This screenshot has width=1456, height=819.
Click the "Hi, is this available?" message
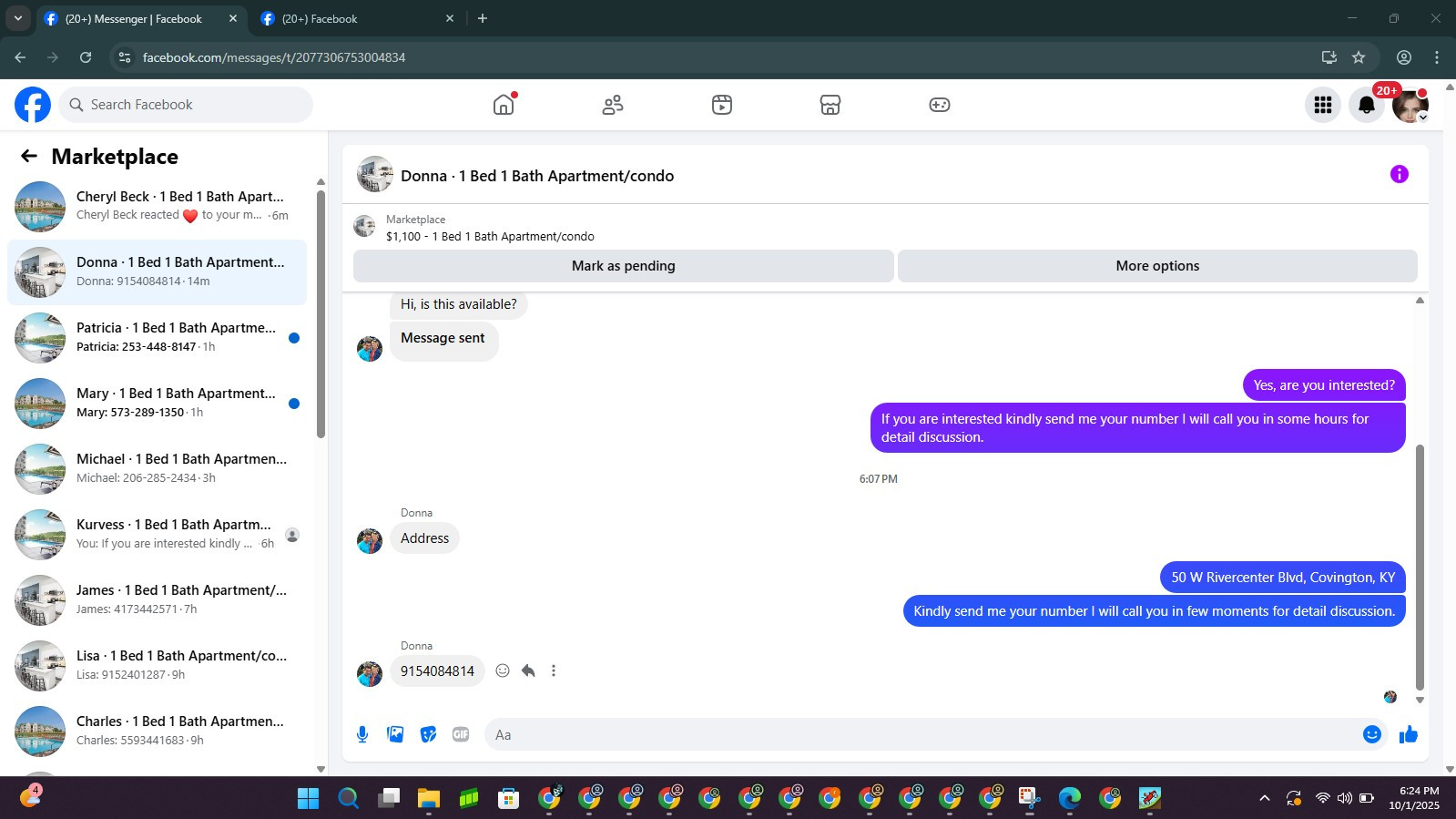(458, 304)
